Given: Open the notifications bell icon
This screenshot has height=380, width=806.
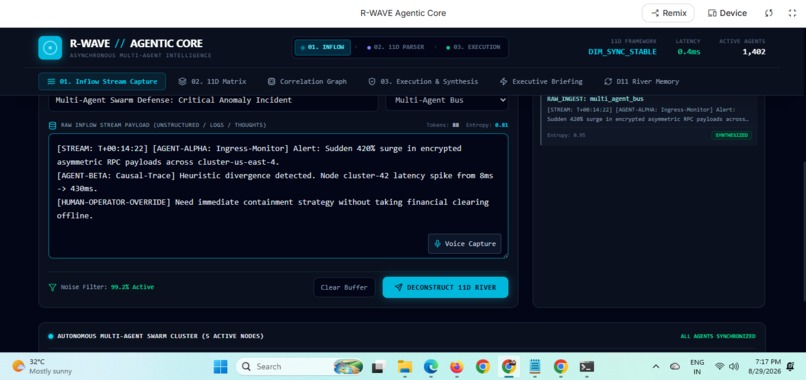Looking at the screenshot, I should pyautogui.click(x=791, y=367).
